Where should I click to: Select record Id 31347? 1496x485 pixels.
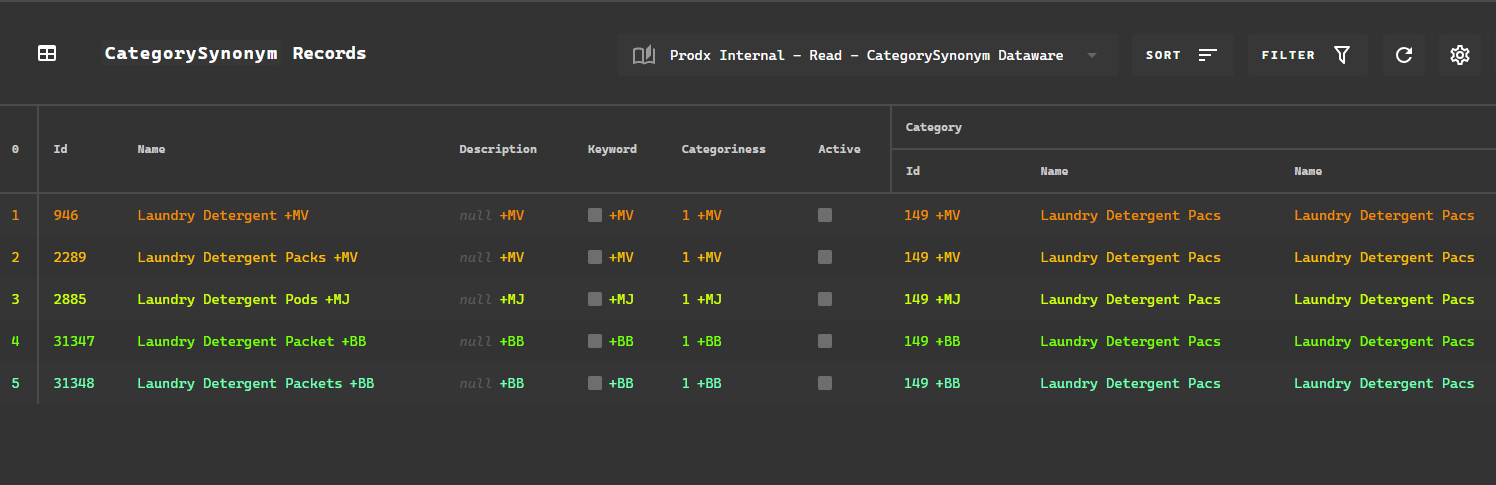[74, 341]
